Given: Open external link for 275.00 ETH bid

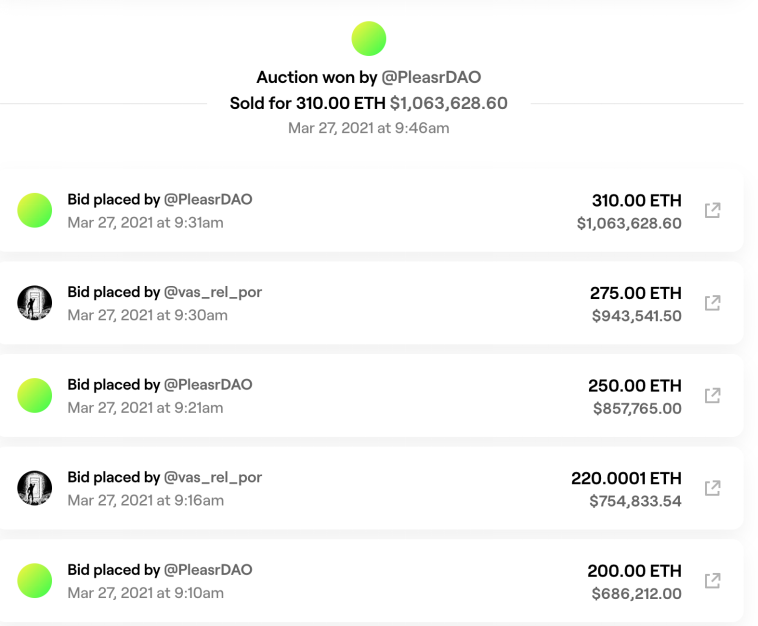Looking at the screenshot, I should click(x=713, y=303).
